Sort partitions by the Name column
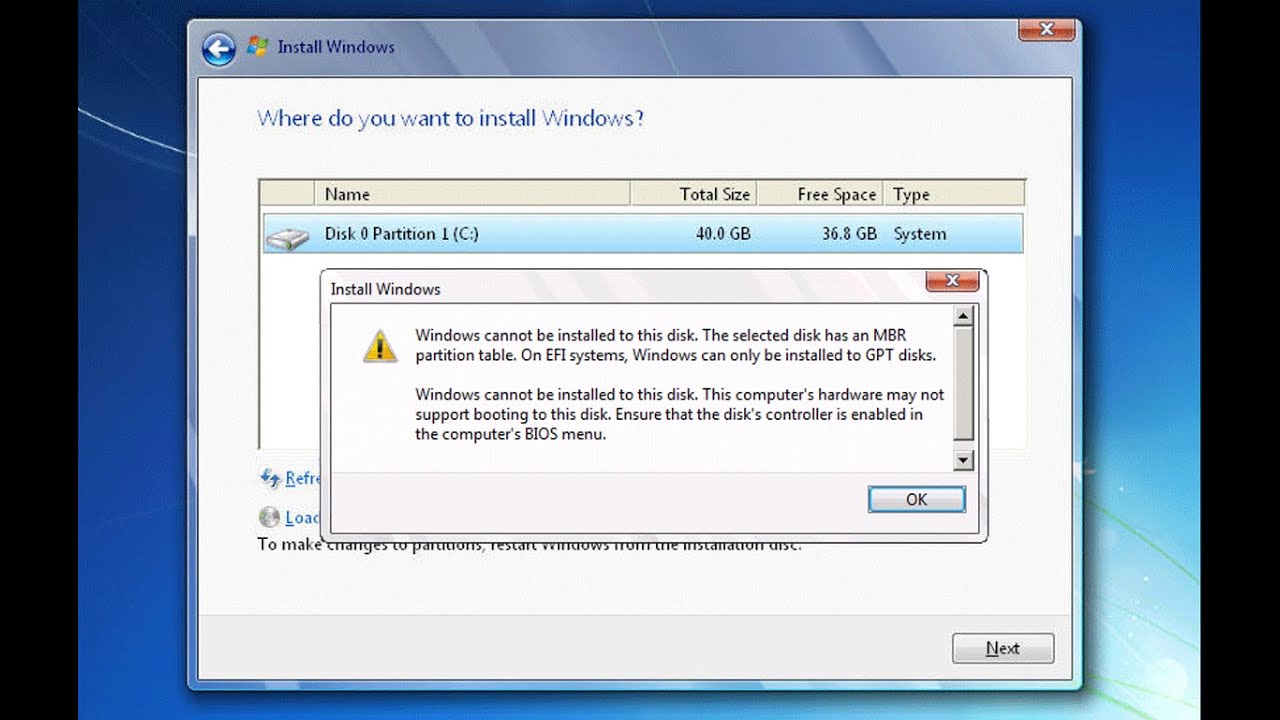The image size is (1280, 720). coord(472,194)
